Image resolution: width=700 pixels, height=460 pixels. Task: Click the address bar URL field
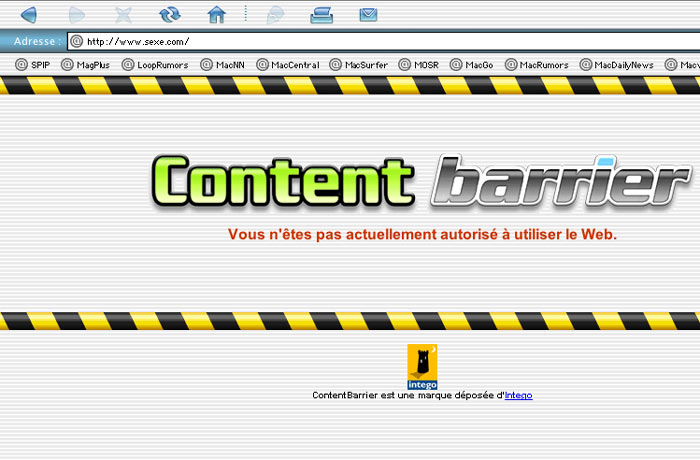click(x=384, y=42)
